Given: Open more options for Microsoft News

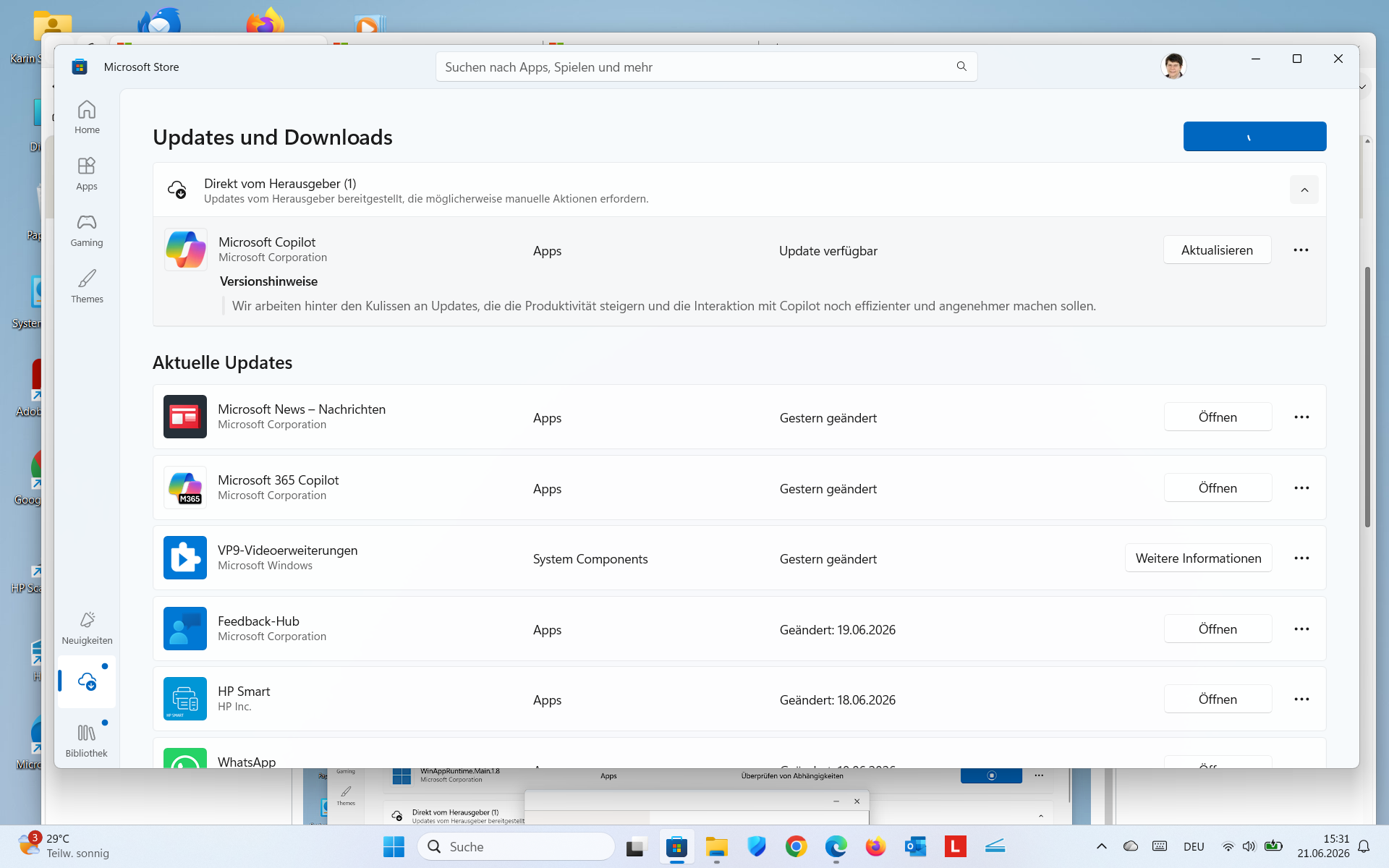Looking at the screenshot, I should tap(1301, 417).
